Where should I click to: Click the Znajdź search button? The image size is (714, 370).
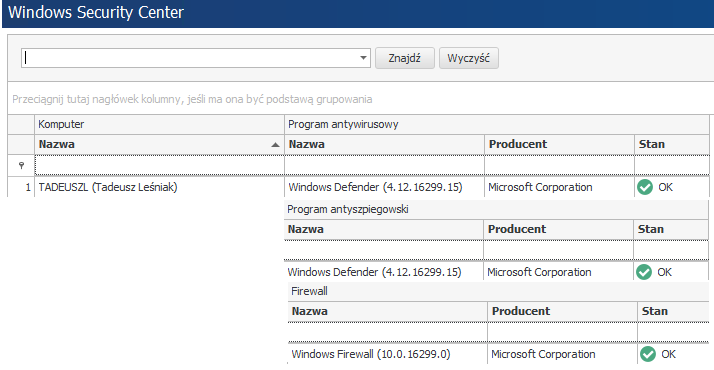point(404,58)
